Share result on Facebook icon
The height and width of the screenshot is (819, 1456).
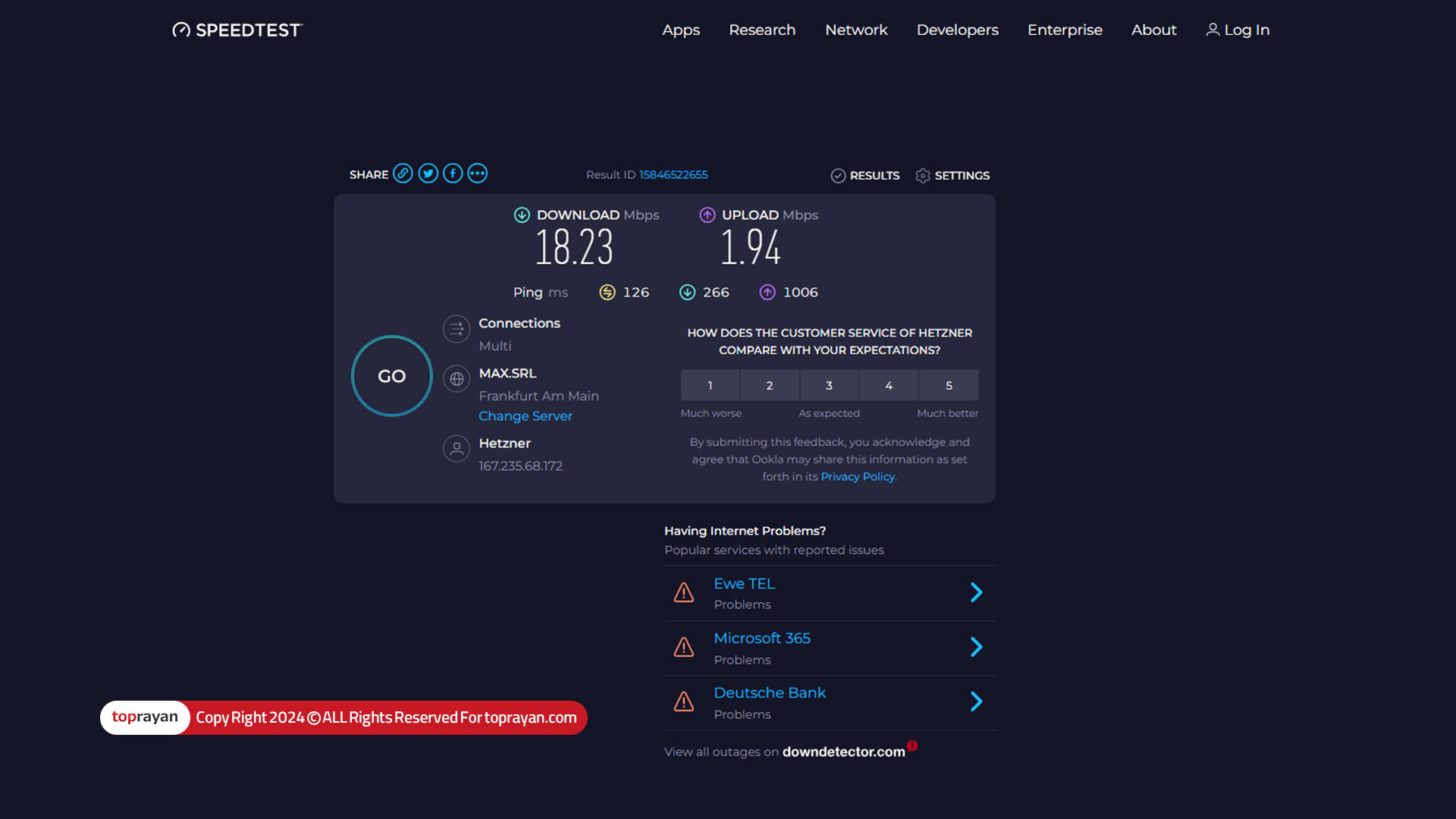453,174
